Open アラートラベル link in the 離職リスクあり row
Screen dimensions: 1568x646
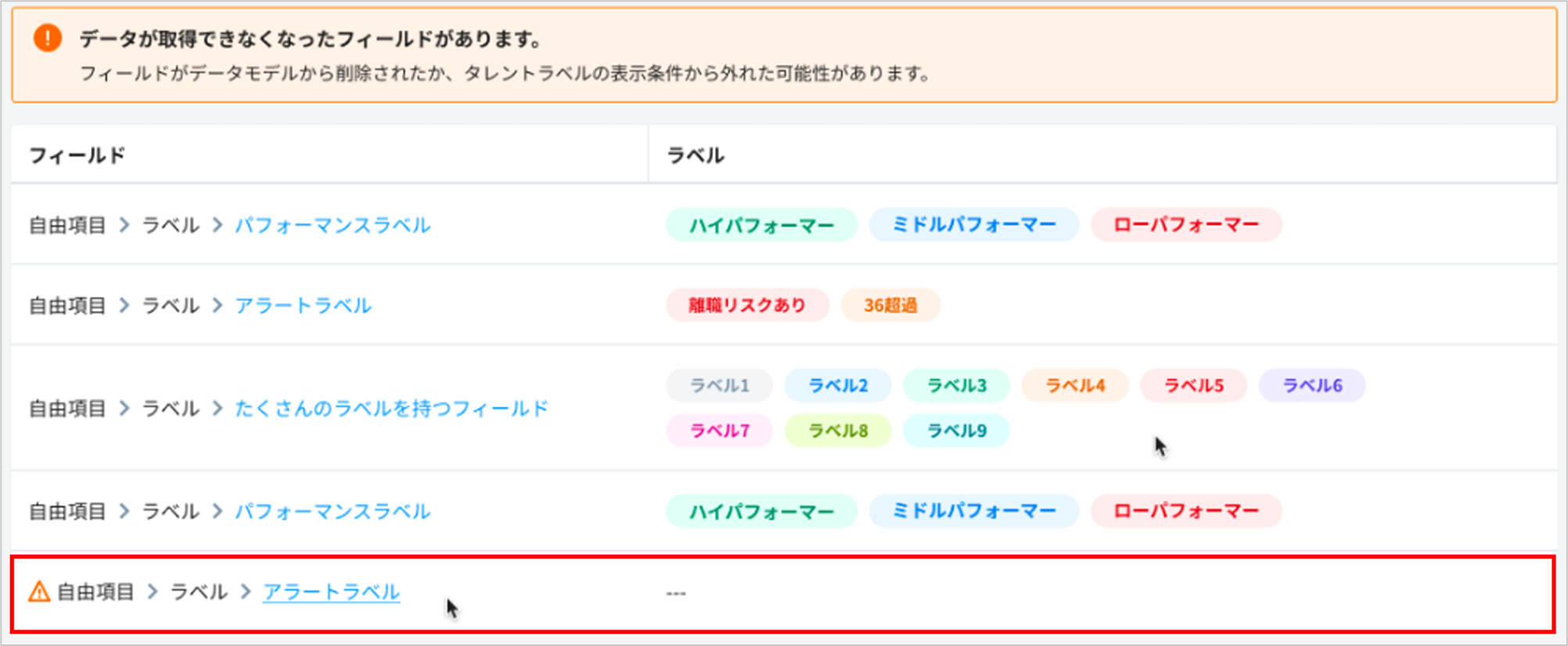pyautogui.click(x=303, y=305)
